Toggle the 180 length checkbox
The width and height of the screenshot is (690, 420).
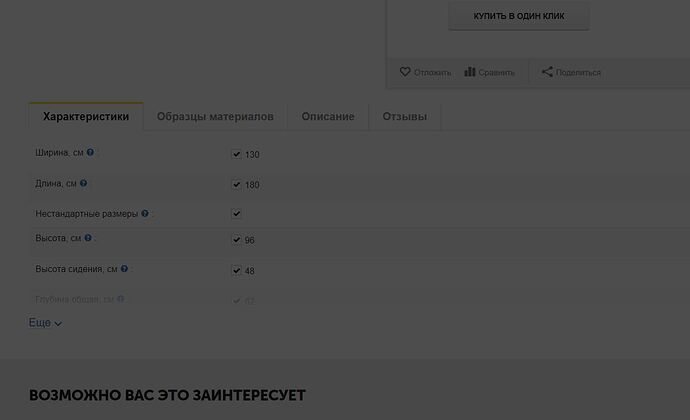pyautogui.click(x=236, y=184)
